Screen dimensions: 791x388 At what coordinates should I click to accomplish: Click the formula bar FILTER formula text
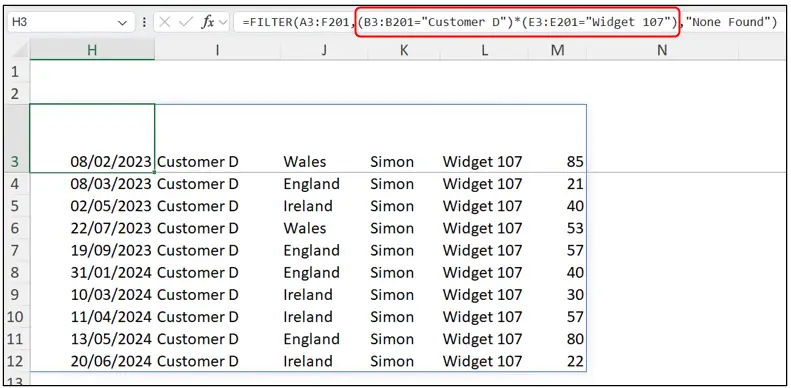(510, 23)
